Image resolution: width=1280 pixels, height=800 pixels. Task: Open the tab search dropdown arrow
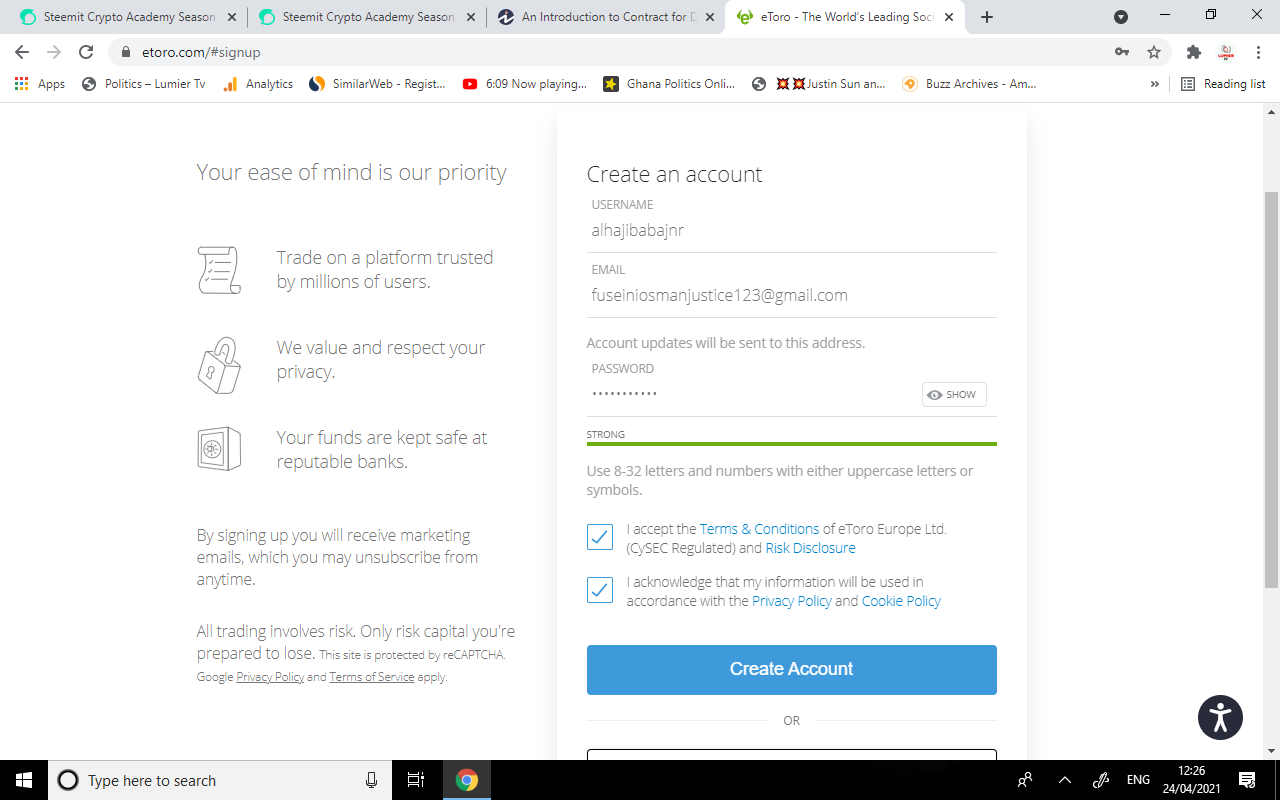point(1121,17)
